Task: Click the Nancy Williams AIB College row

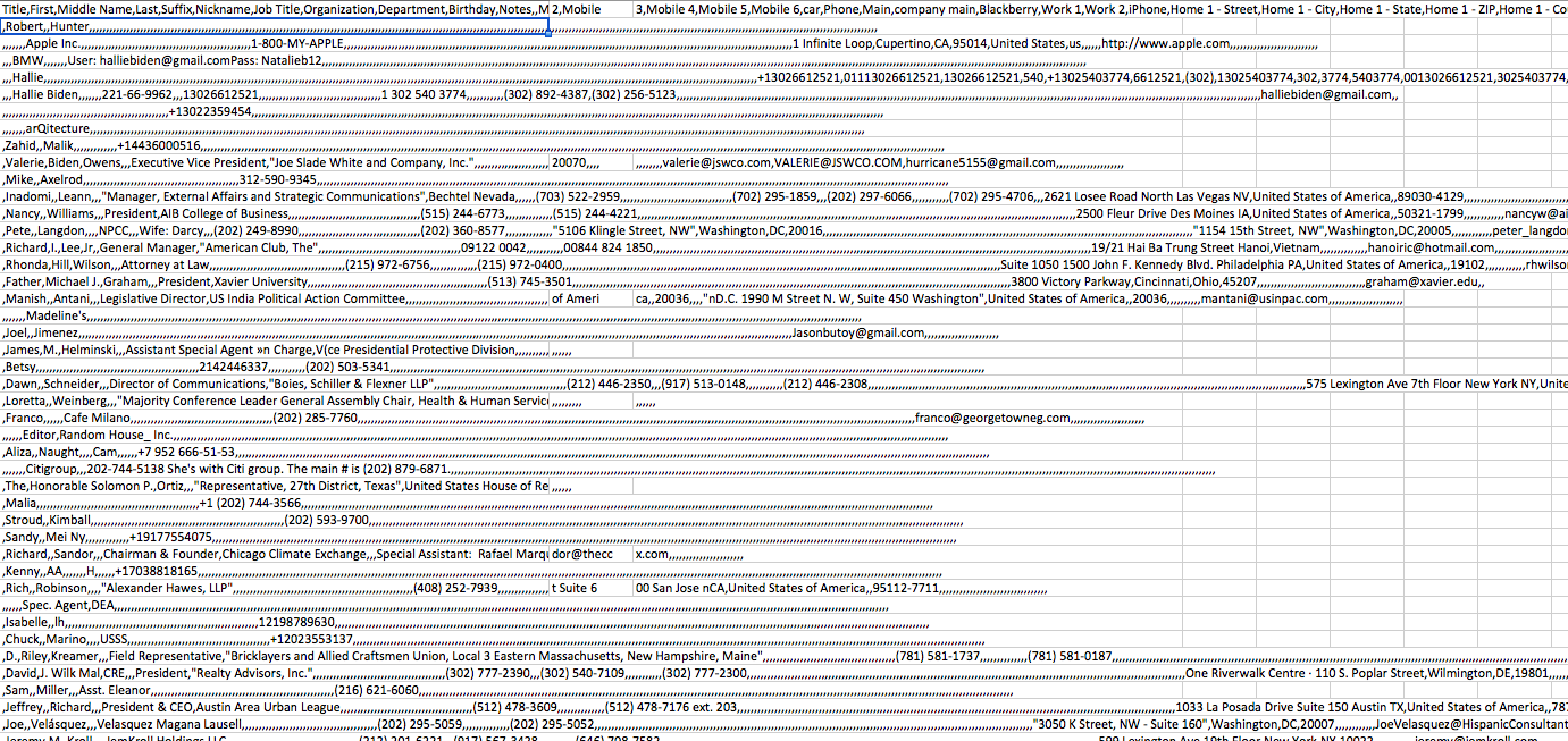Action: tap(784, 213)
